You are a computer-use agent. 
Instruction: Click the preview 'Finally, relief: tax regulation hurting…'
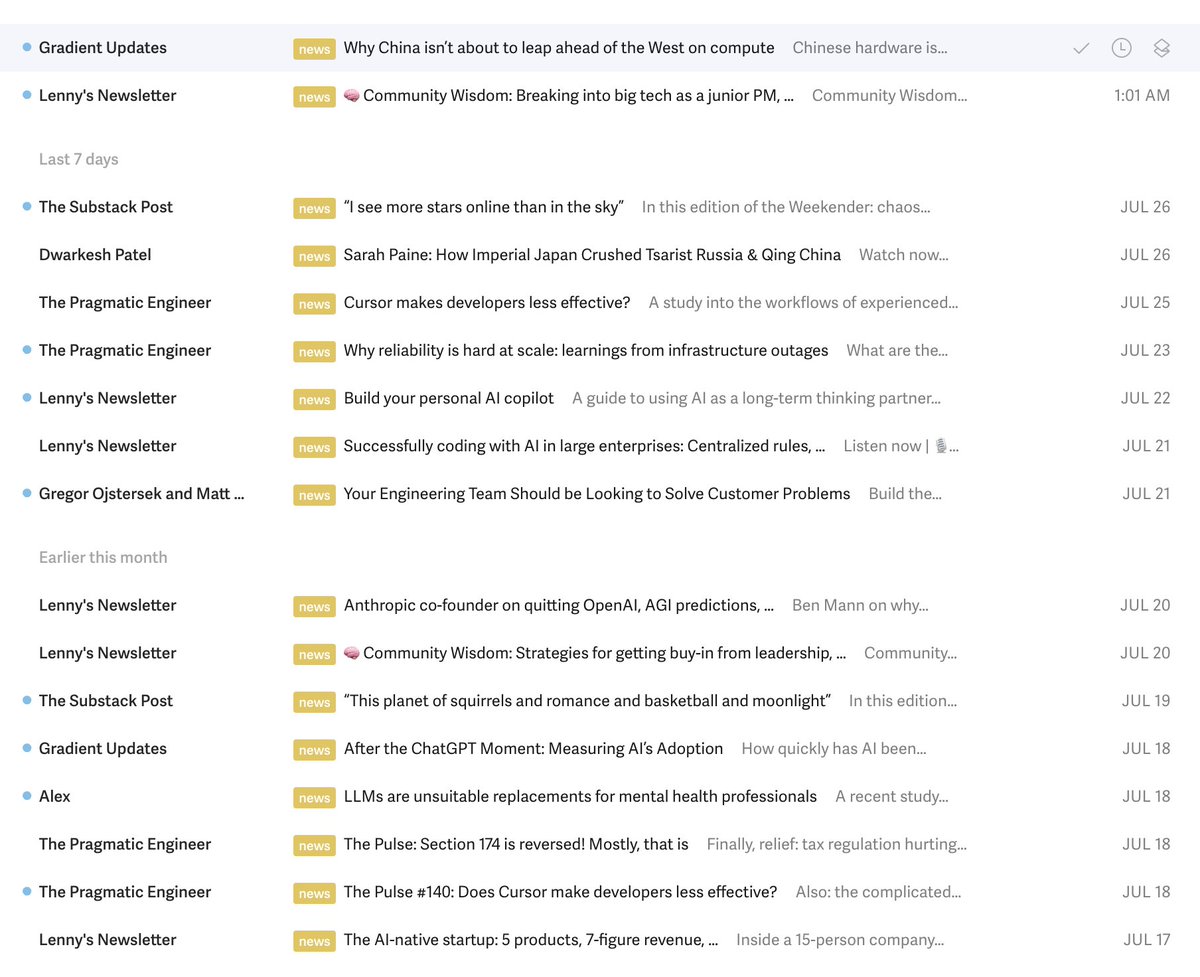click(837, 844)
